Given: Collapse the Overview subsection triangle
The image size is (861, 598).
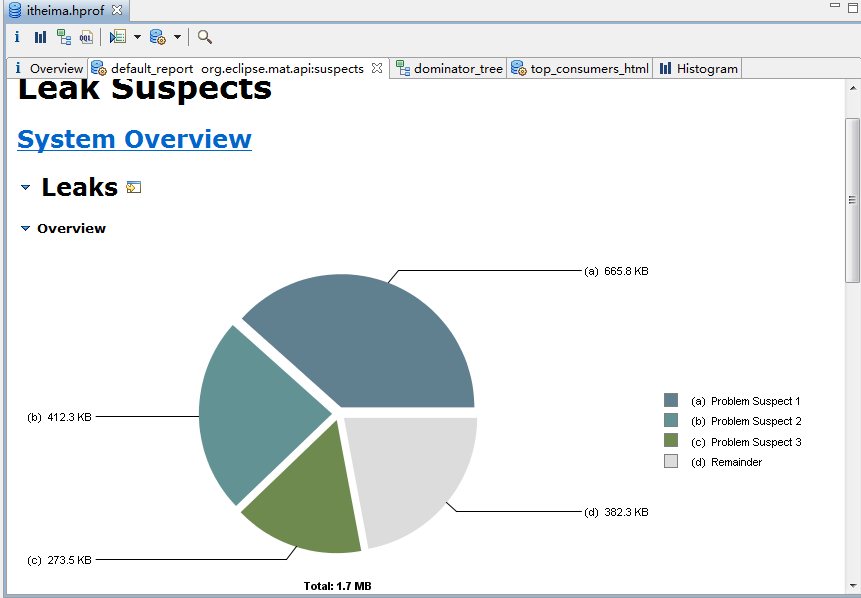Looking at the screenshot, I should tap(25, 228).
